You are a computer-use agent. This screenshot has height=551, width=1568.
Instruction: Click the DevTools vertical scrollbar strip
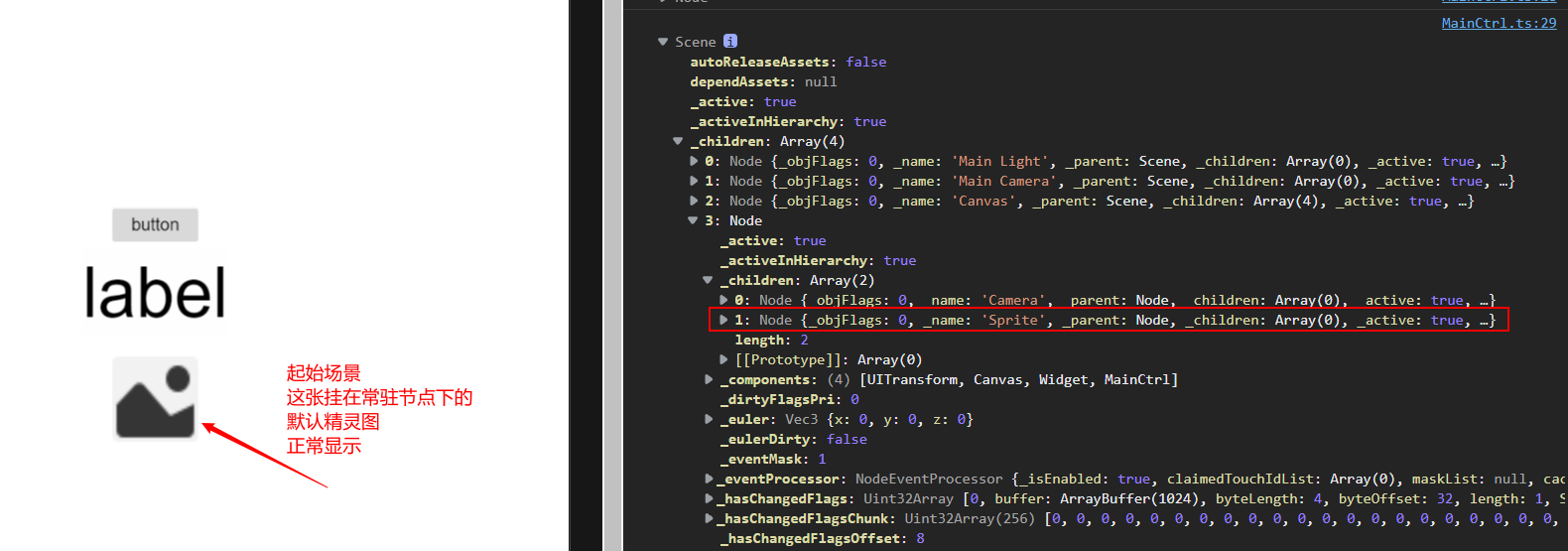coord(612,275)
